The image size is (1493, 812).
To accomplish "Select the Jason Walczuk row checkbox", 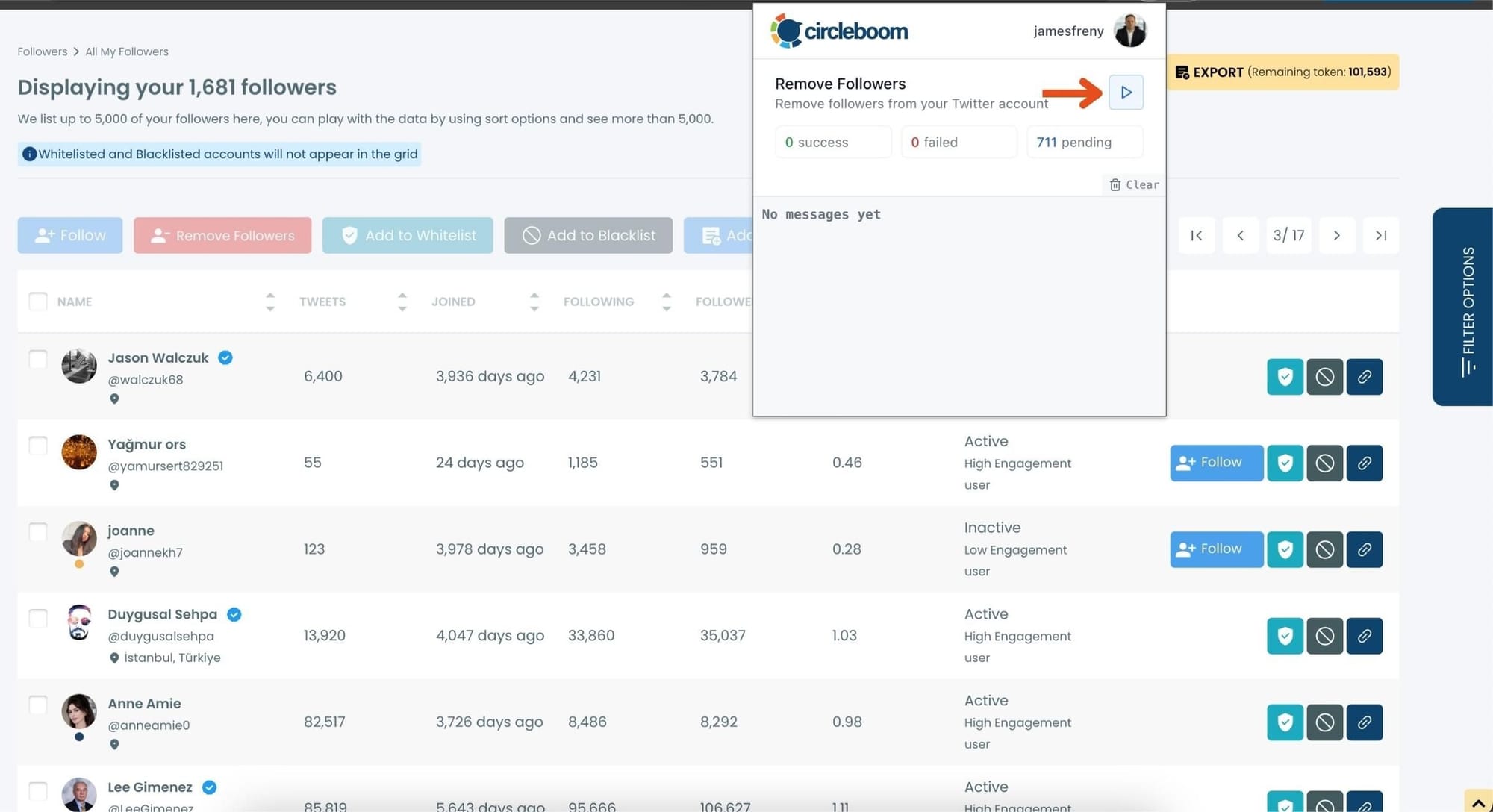I will tap(38, 360).
